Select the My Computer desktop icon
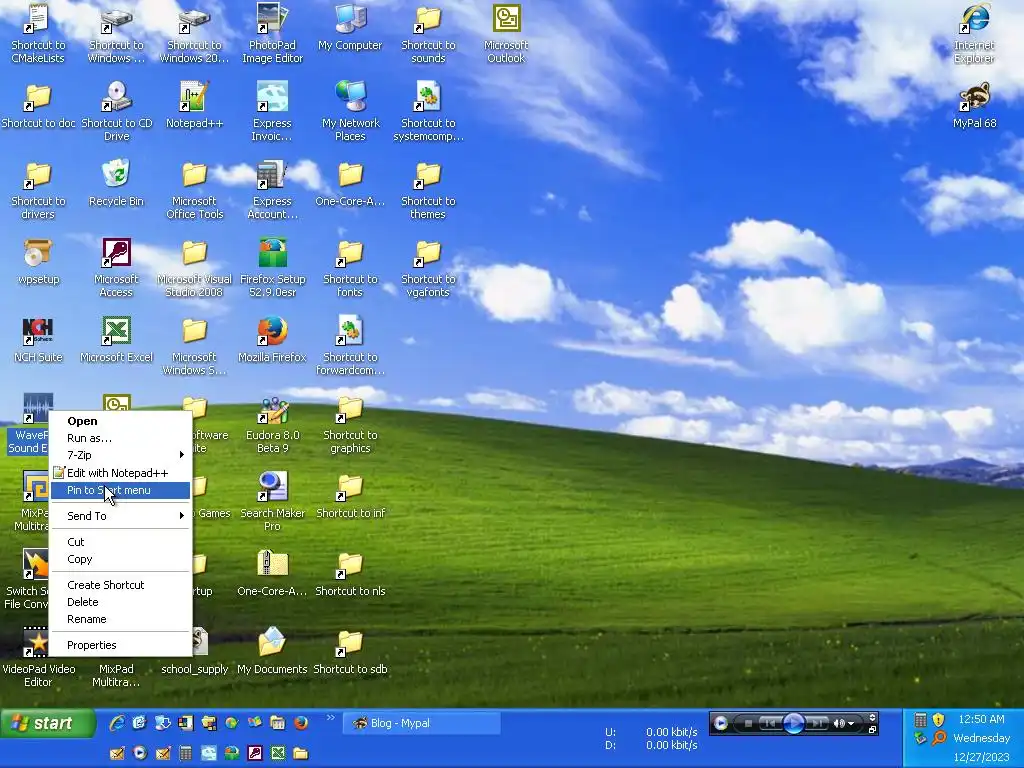This screenshot has width=1024, height=768. coord(350,27)
